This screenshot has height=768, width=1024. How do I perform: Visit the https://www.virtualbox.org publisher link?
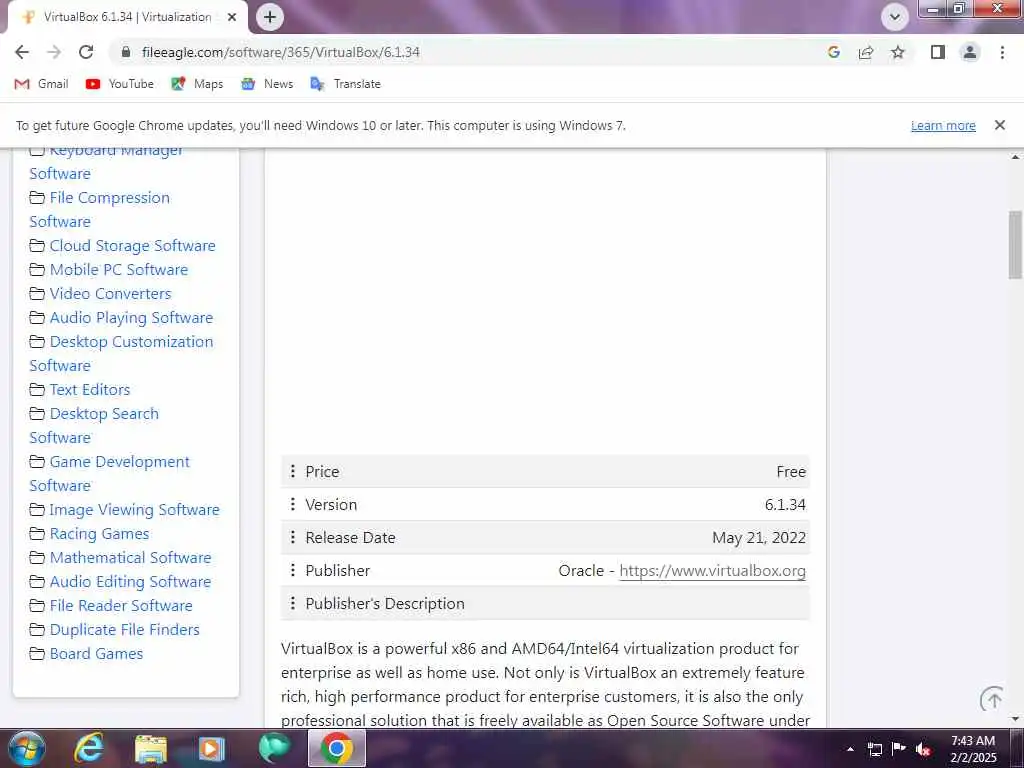coord(712,571)
